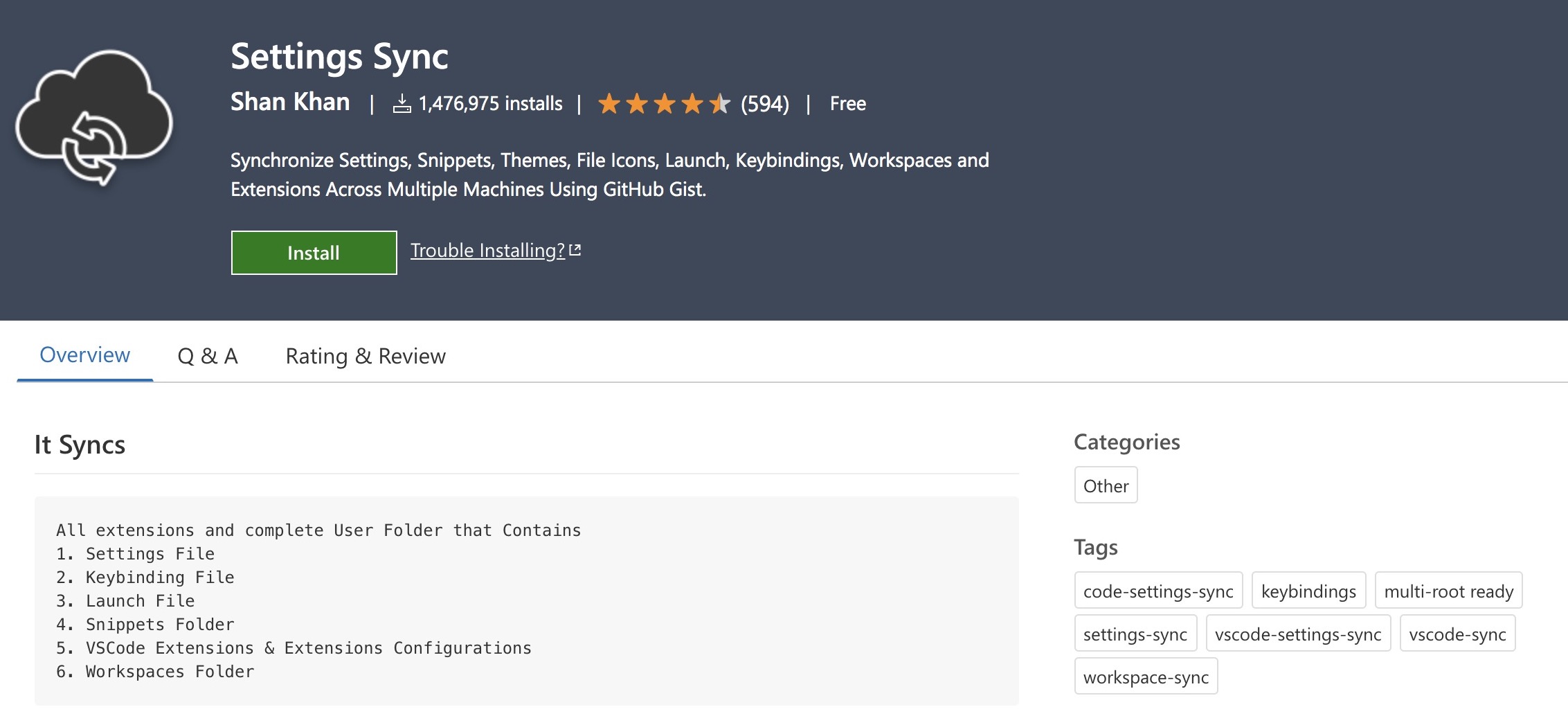Click the vscode-sync tag
The width and height of the screenshot is (1568, 725).
[1457, 634]
